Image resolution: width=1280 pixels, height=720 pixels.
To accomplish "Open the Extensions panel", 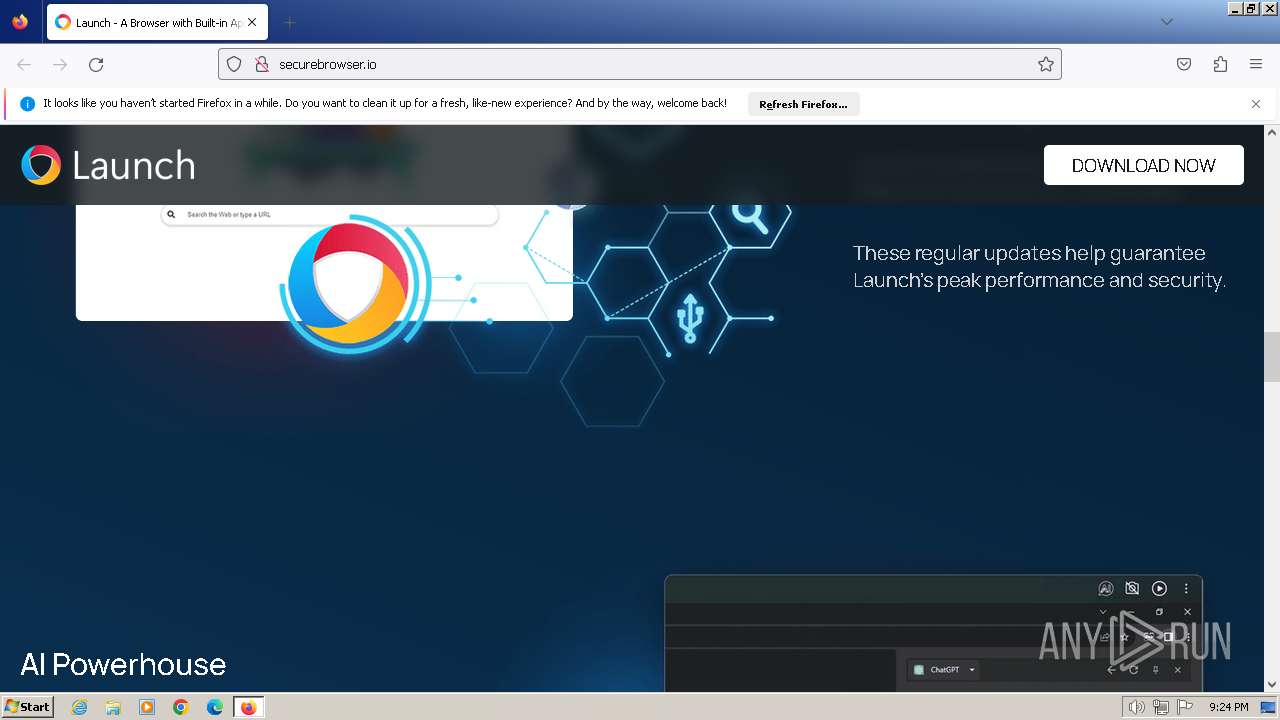I will point(1220,64).
